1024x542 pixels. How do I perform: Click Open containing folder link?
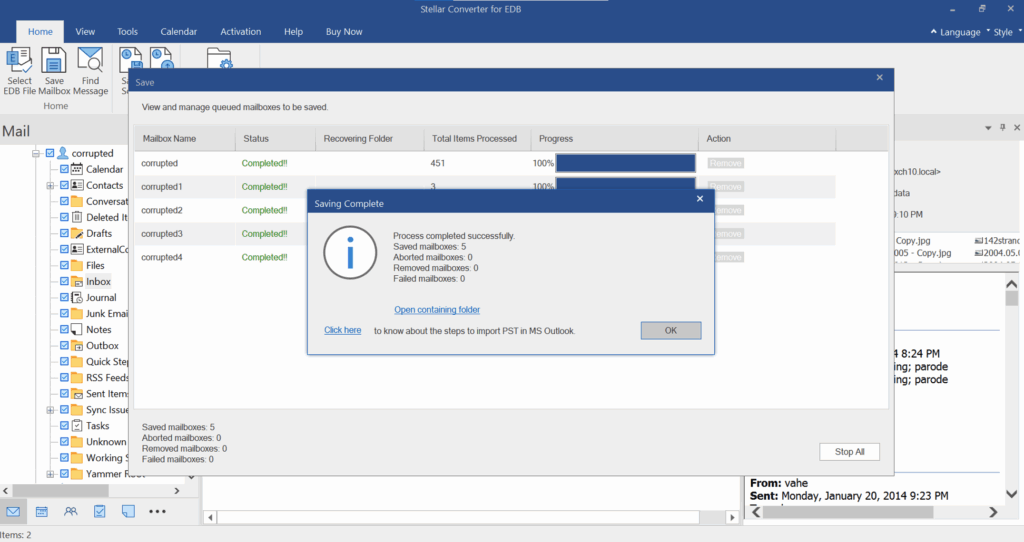coord(437,310)
